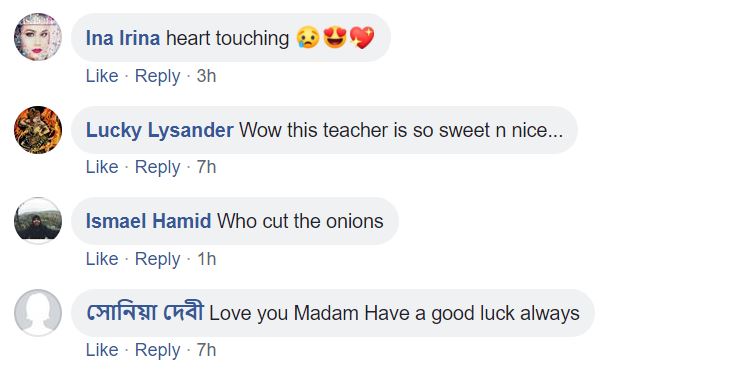
Task: Reply to Lucky Lysander's comment
Action: tap(157, 168)
